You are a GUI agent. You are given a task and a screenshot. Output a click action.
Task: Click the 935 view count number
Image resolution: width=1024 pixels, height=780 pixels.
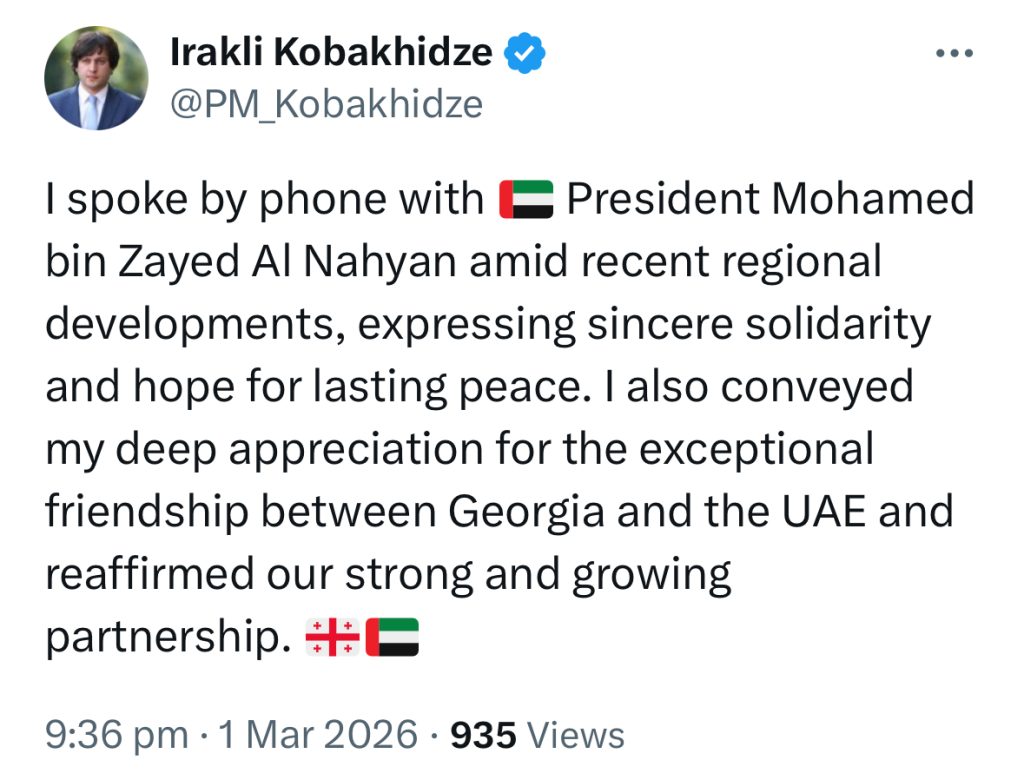pos(484,735)
